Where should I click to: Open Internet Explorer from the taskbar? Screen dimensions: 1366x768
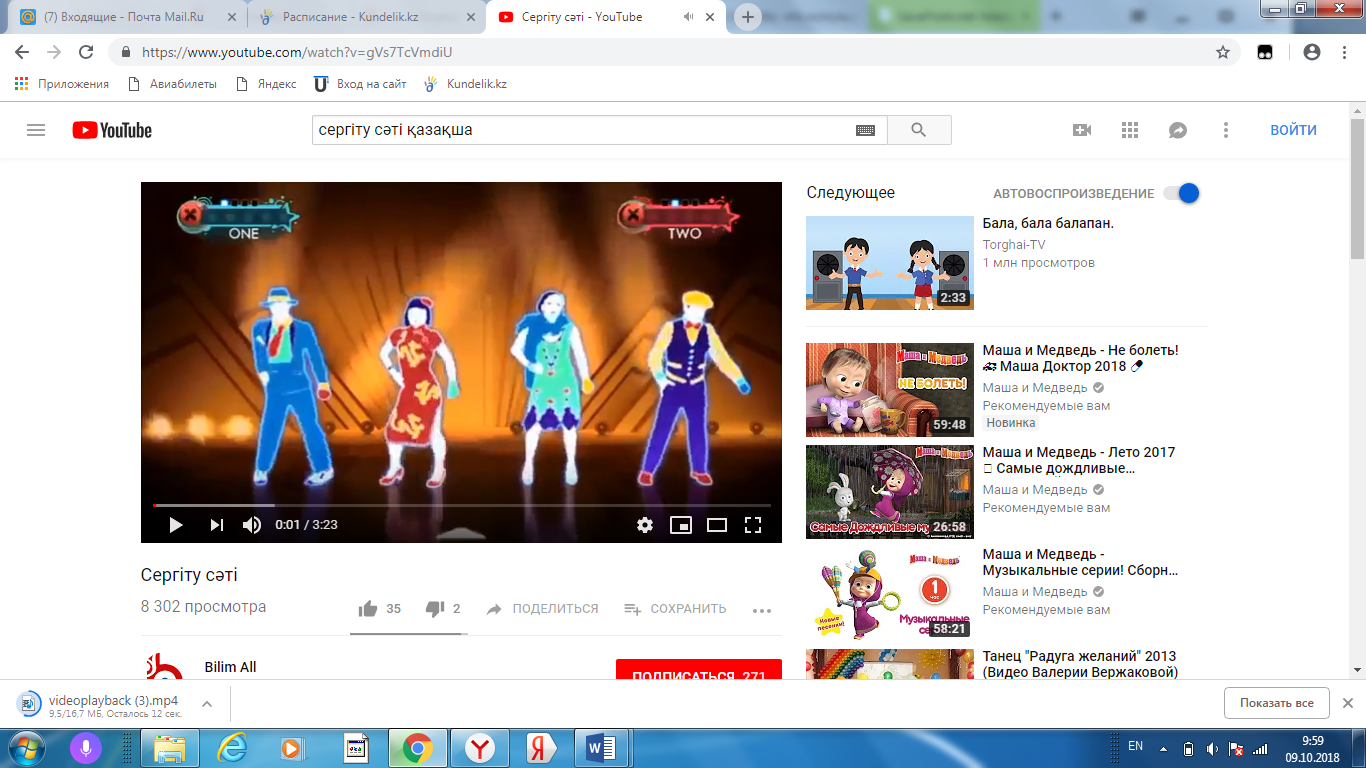pyautogui.click(x=232, y=748)
